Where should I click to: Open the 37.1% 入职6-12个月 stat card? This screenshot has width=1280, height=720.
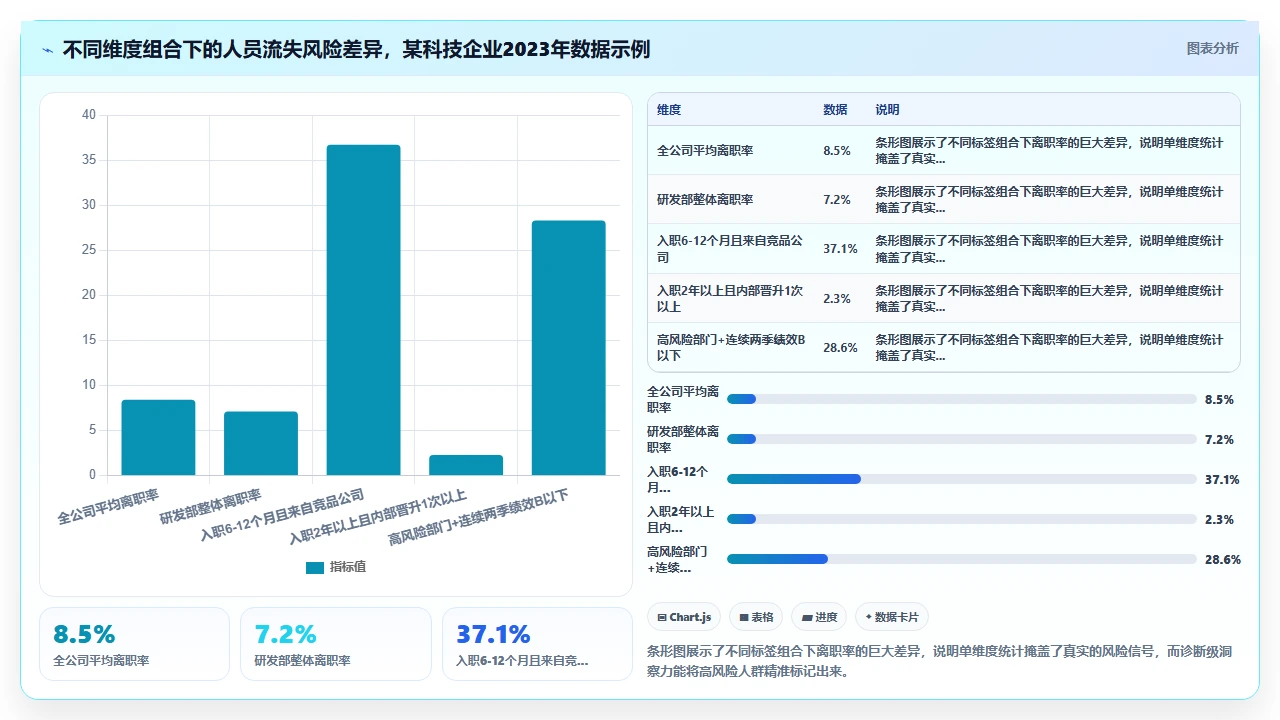[537, 644]
